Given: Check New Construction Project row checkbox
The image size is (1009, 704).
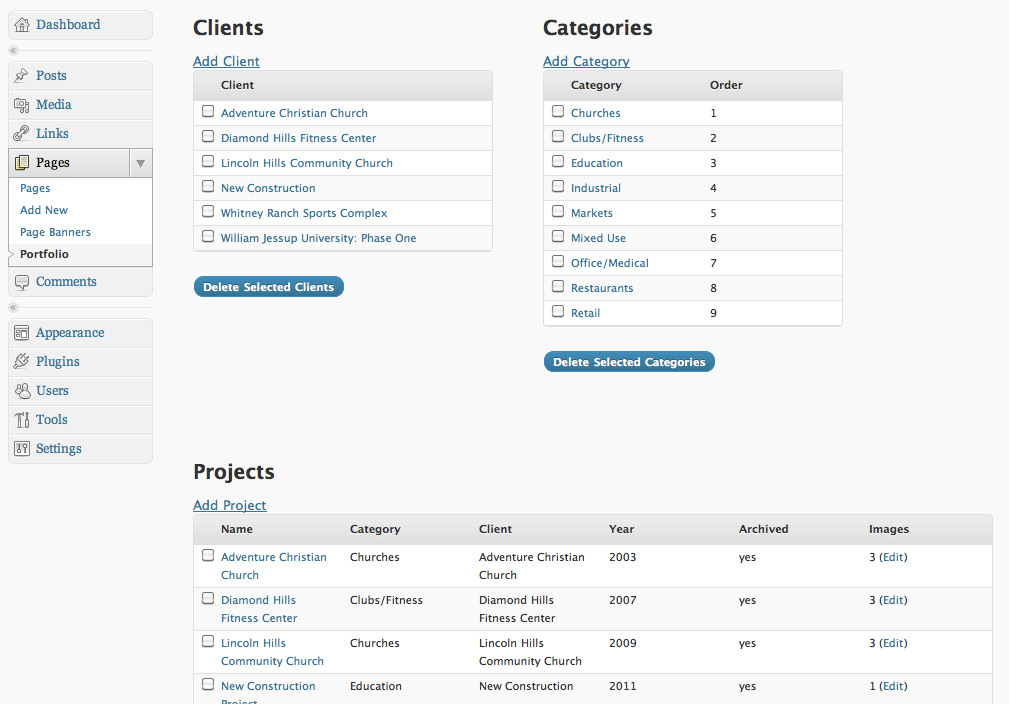Looking at the screenshot, I should coord(208,685).
